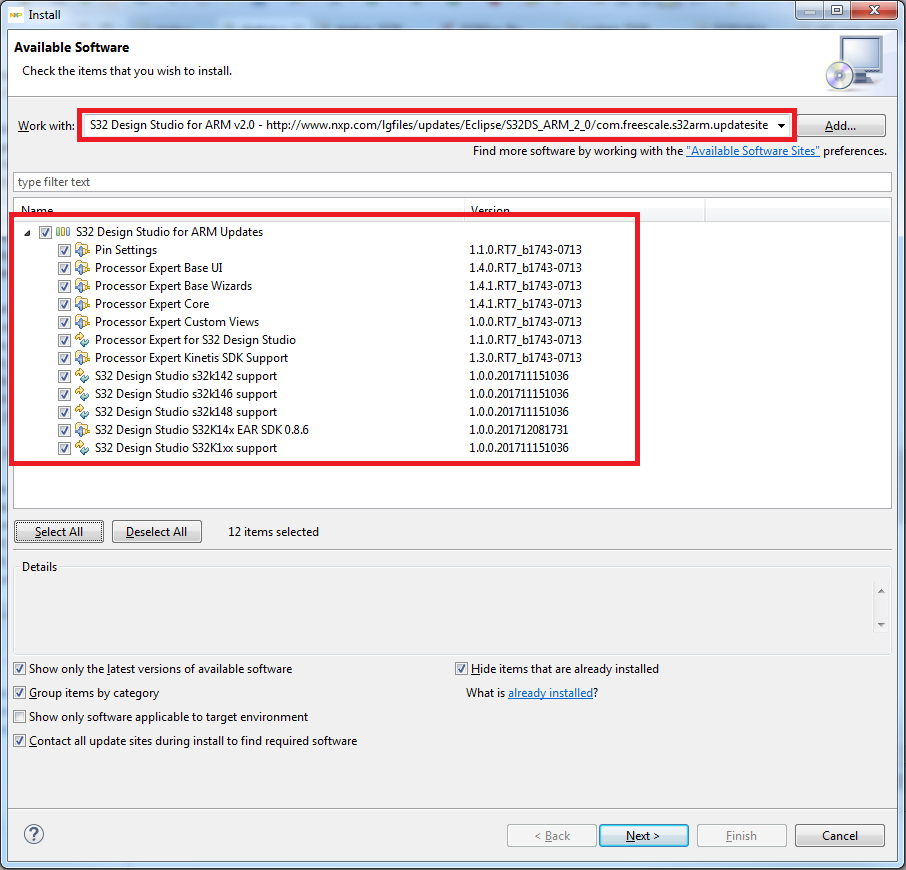Image resolution: width=906 pixels, height=870 pixels.
Task: Open the help question mark icon
Action: pyautogui.click(x=34, y=834)
